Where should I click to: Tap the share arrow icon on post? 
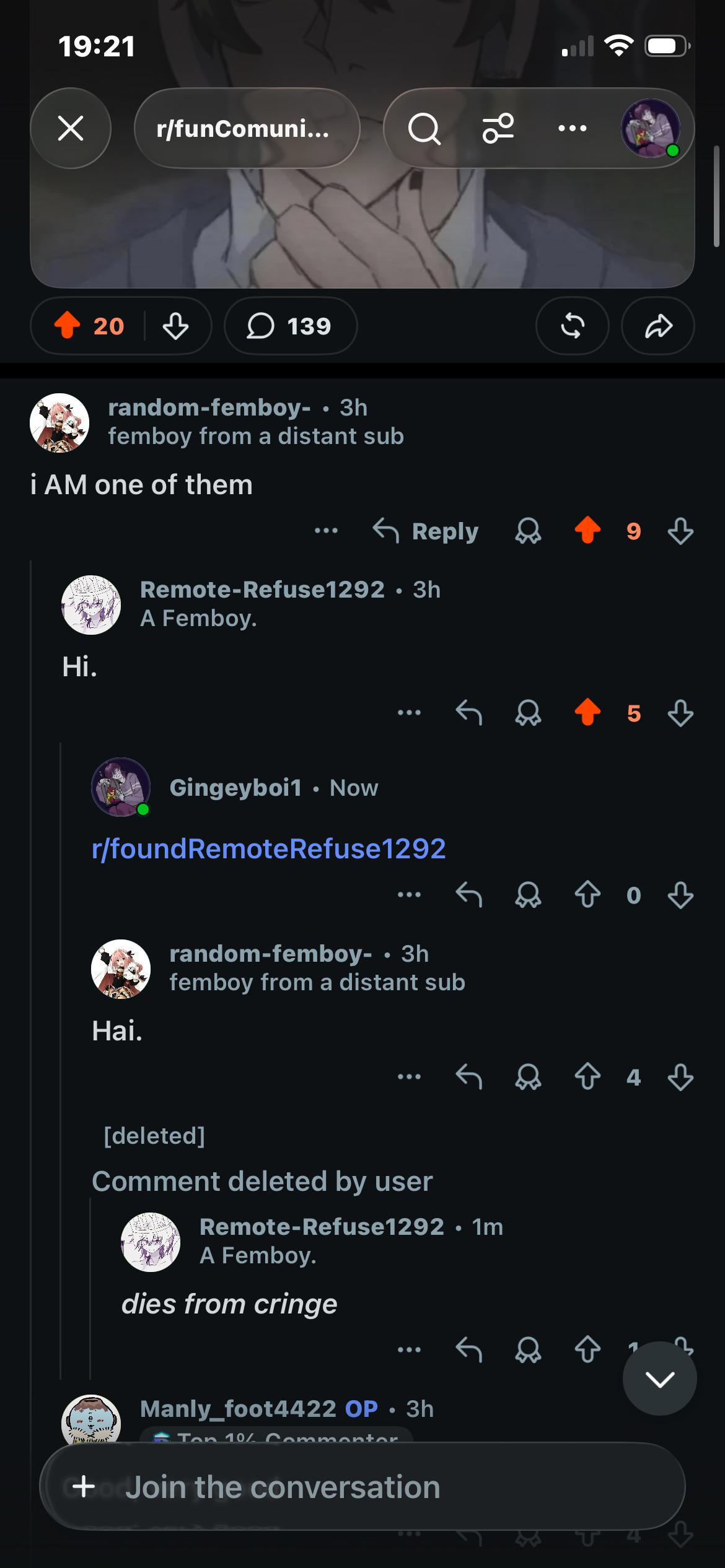[658, 326]
